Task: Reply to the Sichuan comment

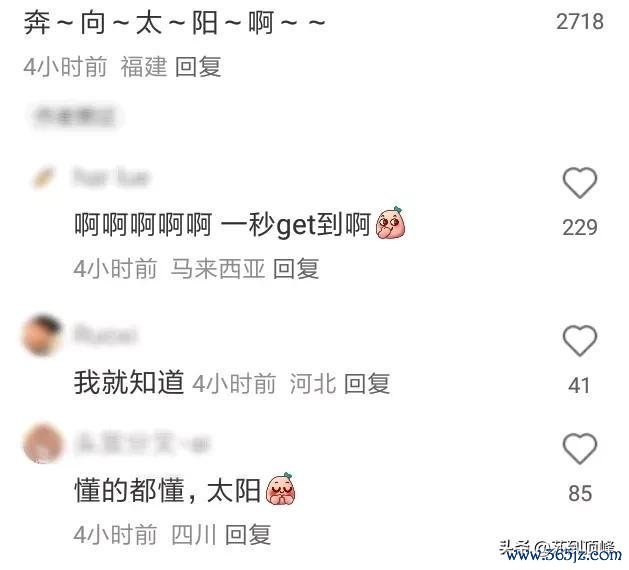Action: [248, 534]
